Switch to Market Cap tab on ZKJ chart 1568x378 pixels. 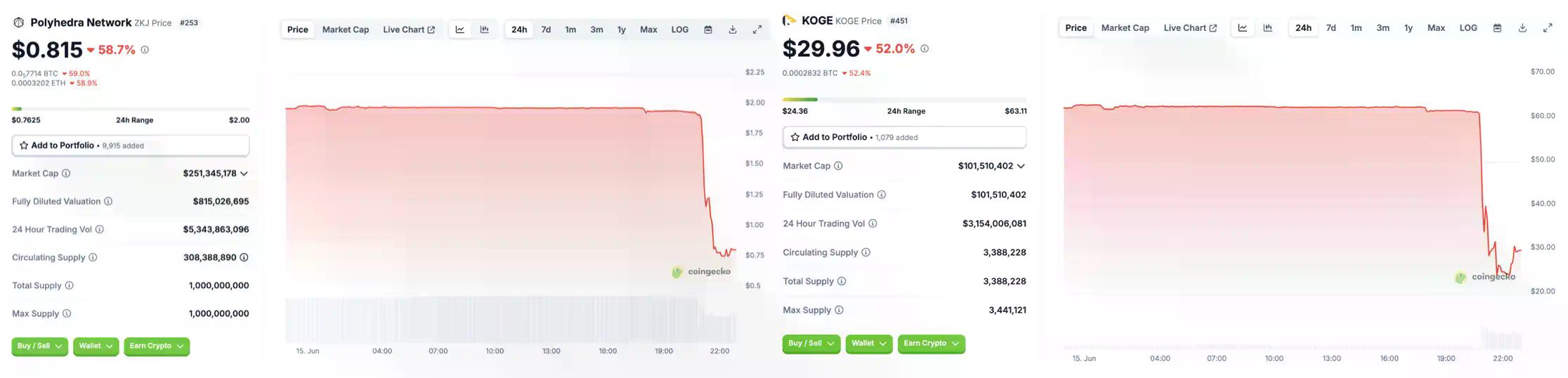click(x=345, y=30)
